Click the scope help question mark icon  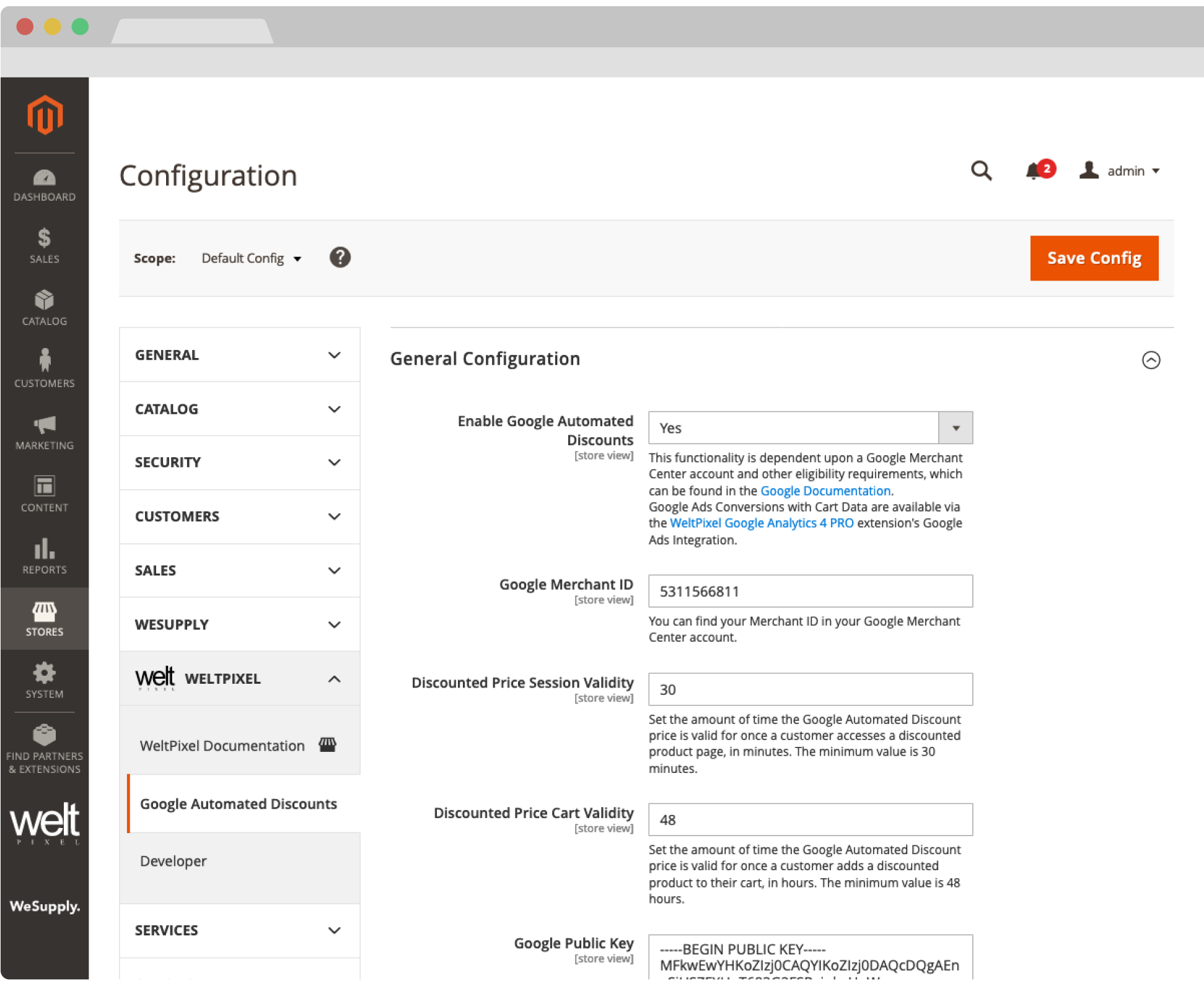pos(340,258)
